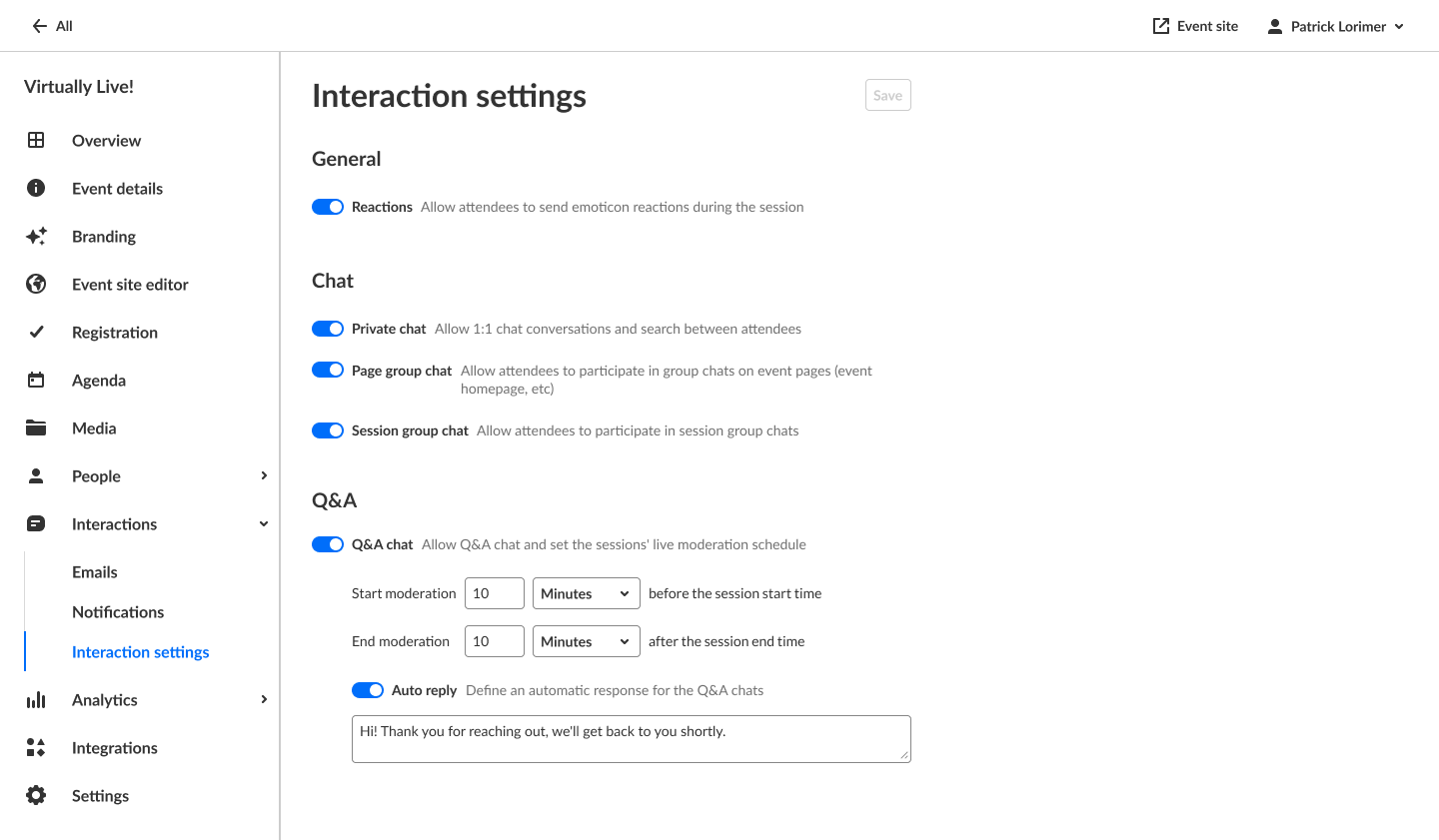Open the Notifications submenu item
1439x840 pixels.
coord(118,612)
